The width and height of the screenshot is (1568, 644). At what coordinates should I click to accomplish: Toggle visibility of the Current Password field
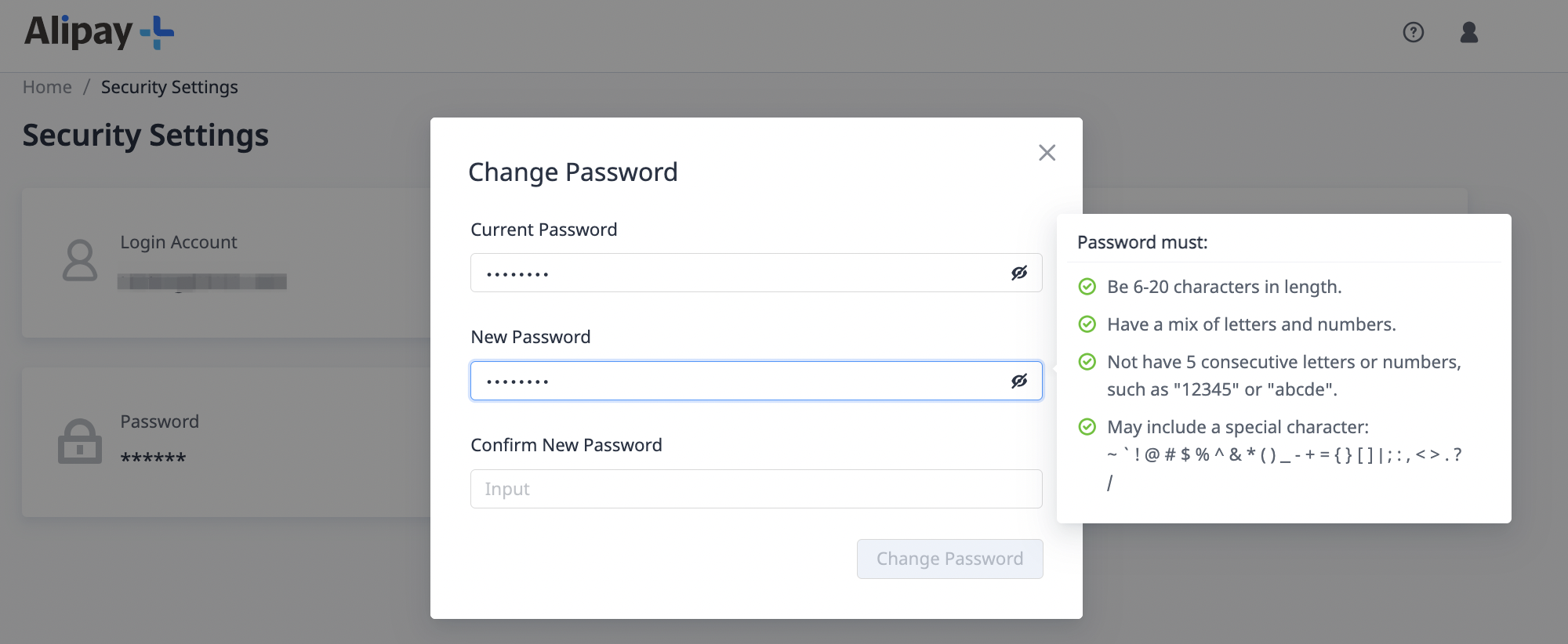tap(1020, 273)
